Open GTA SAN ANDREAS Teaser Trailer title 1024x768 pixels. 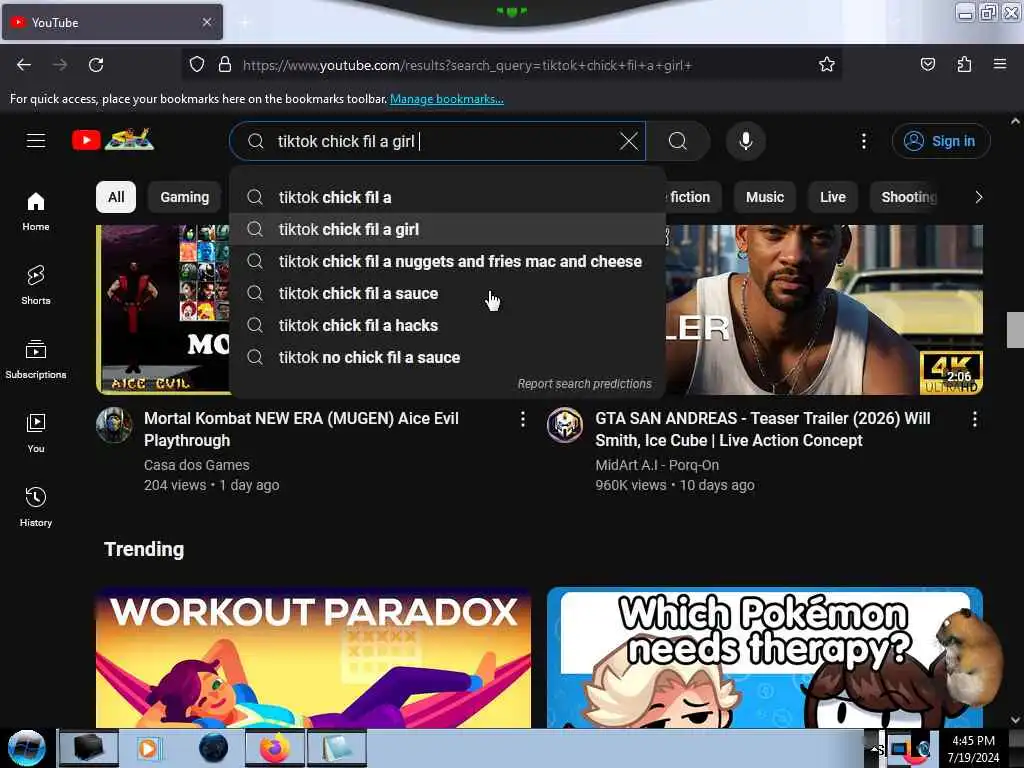762,429
